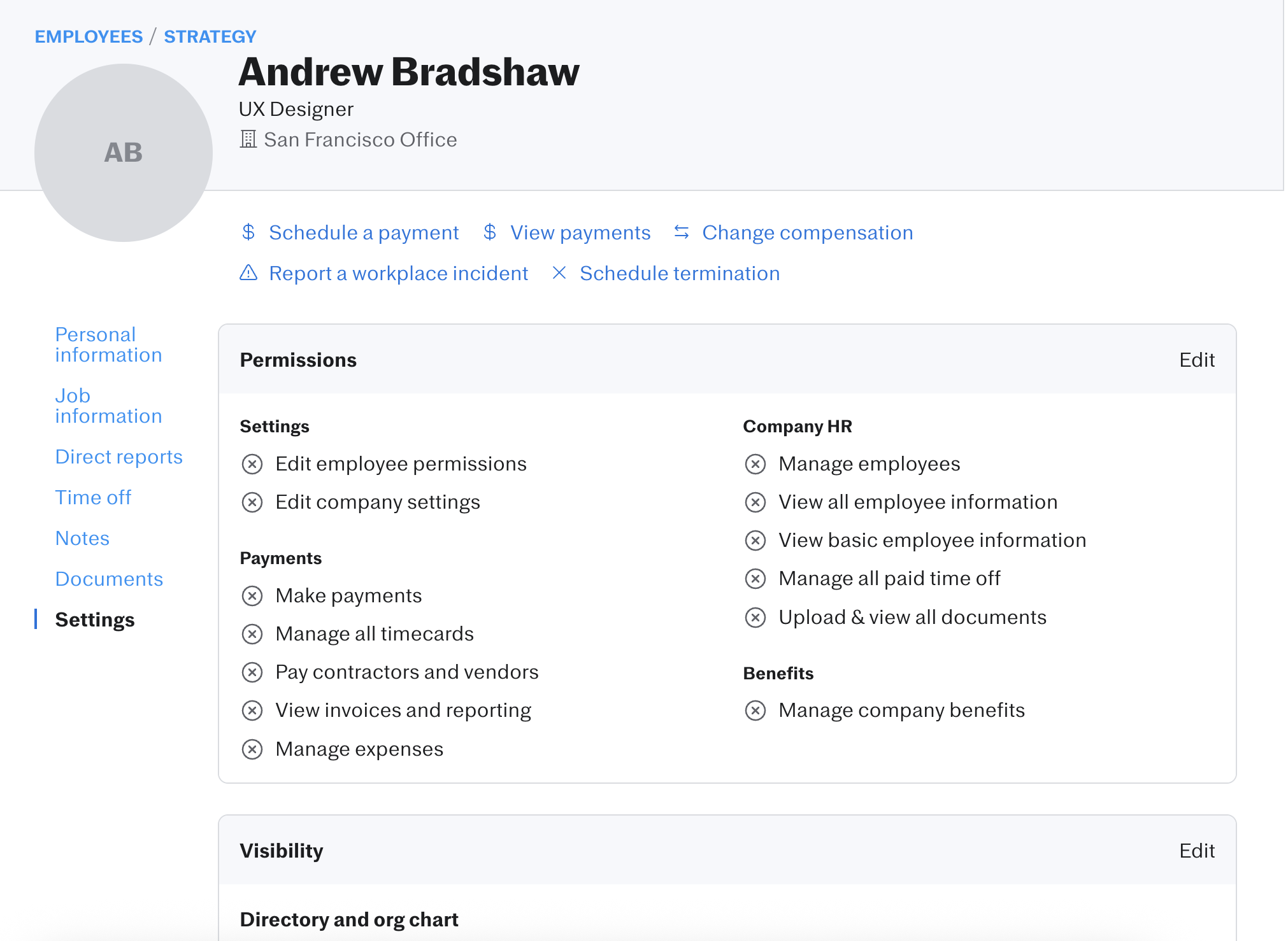
Task: Select the Direct reports section
Action: [118, 456]
